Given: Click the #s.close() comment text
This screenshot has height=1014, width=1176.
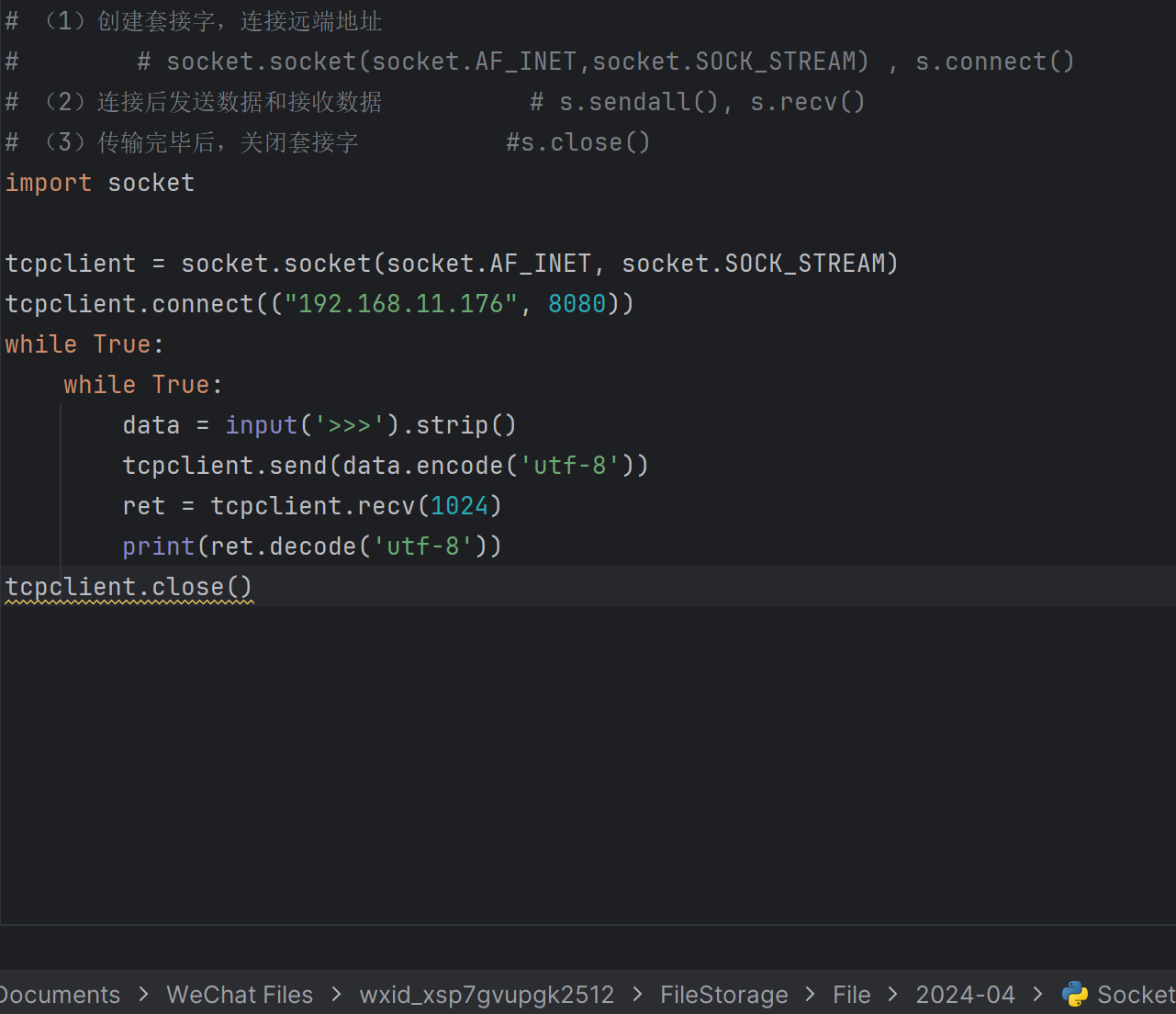Looking at the screenshot, I should [578, 142].
